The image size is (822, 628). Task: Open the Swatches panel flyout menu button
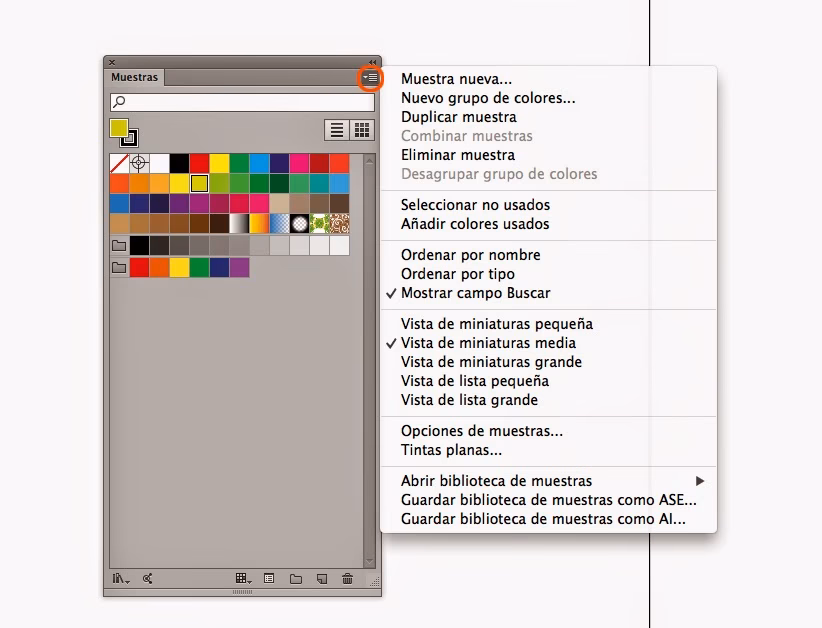click(370, 76)
